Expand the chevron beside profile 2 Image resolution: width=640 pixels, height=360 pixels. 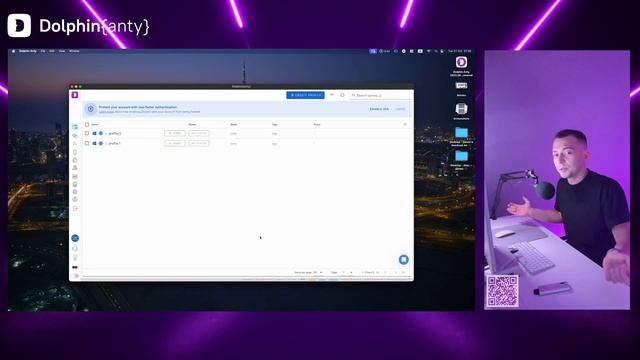pos(106,133)
